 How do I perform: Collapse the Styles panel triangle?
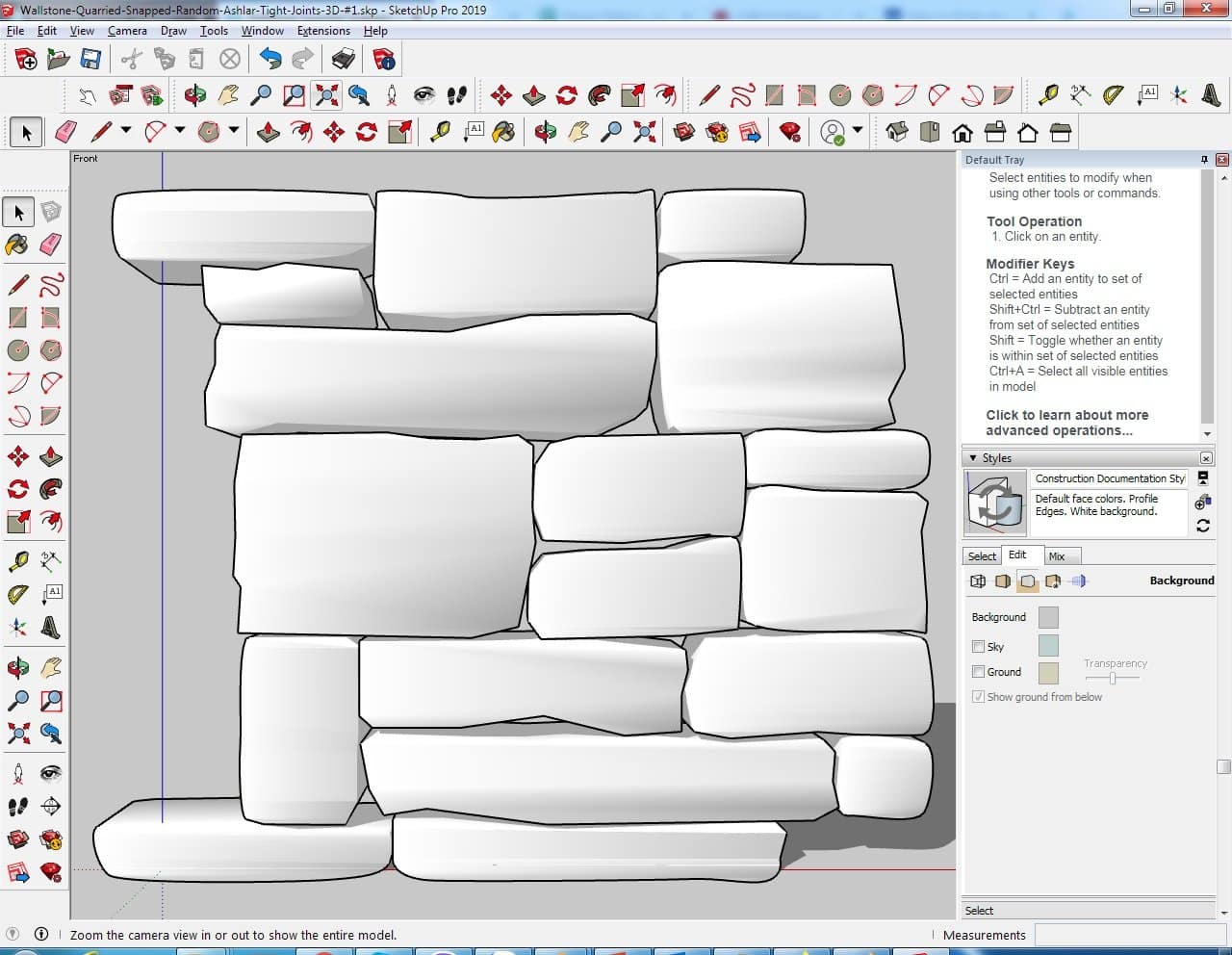(973, 458)
